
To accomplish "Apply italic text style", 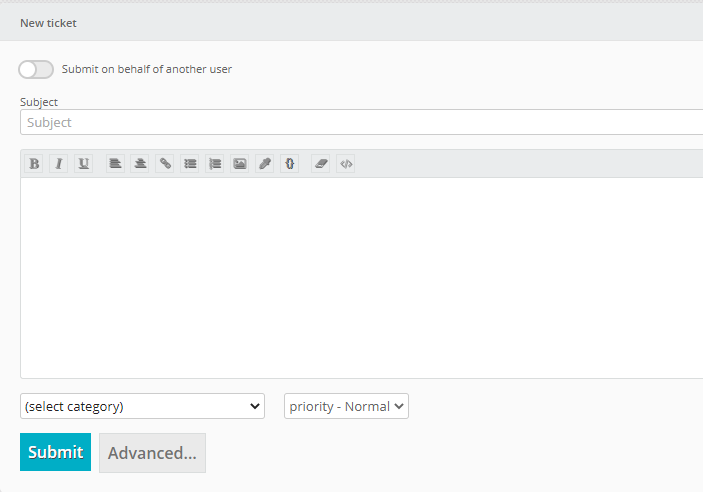I will [x=59, y=164].
